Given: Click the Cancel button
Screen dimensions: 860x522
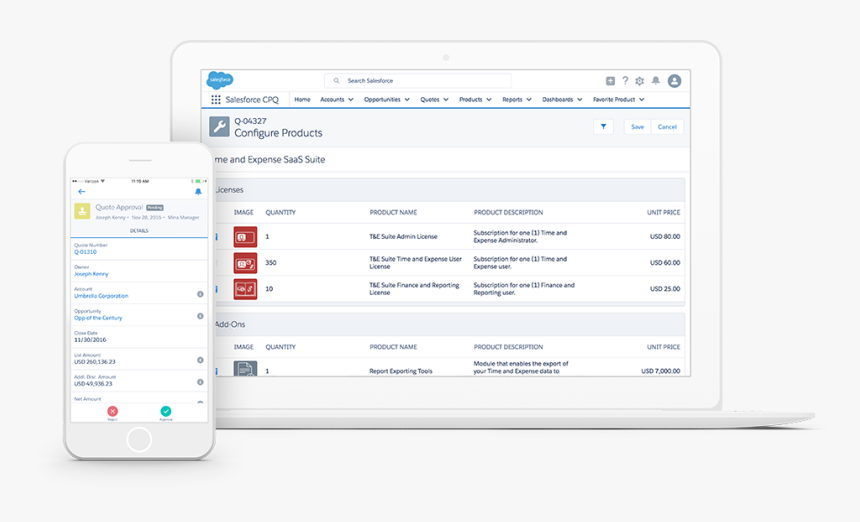Looking at the screenshot, I should pos(667,127).
